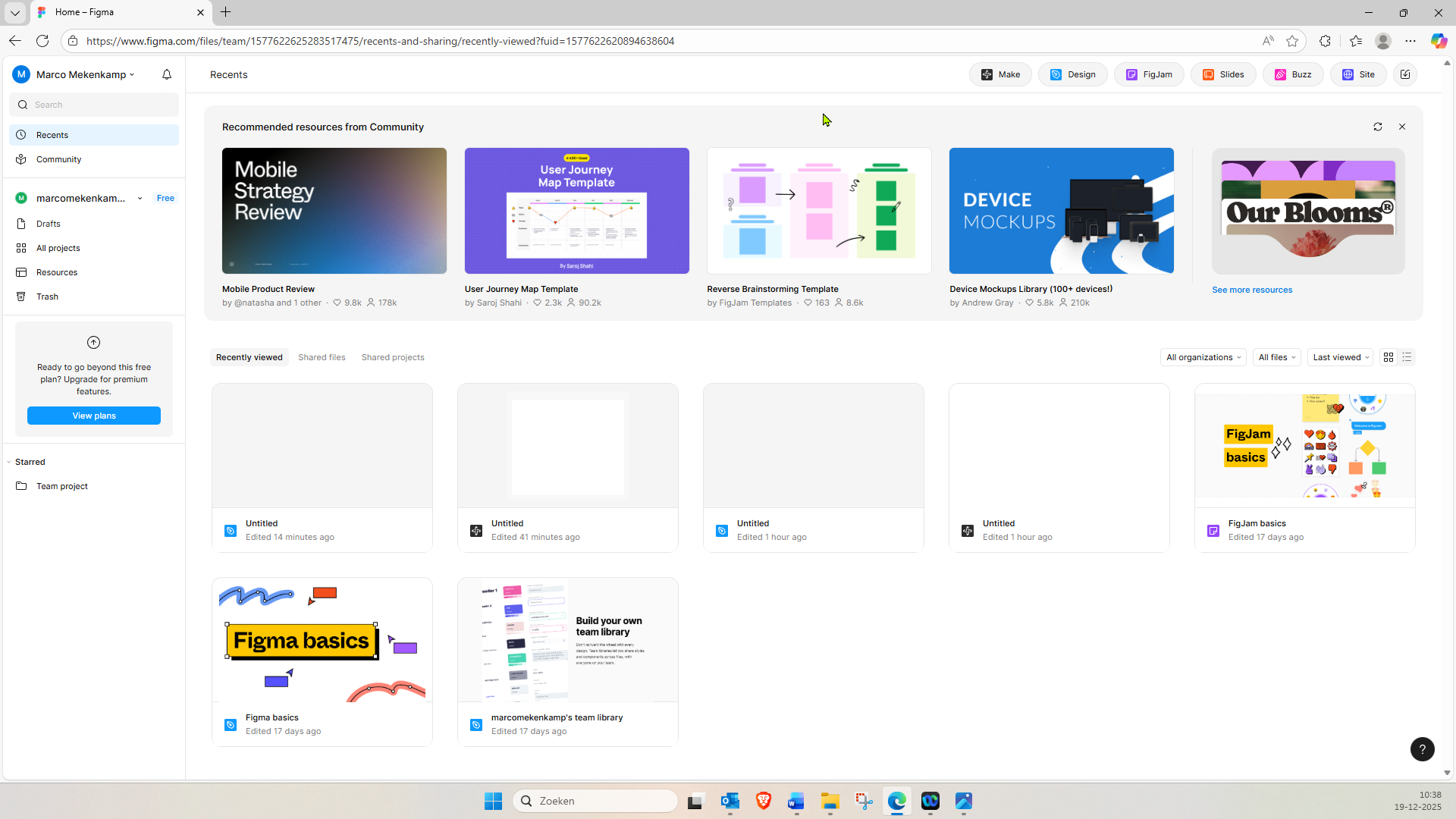This screenshot has height=819, width=1456.
Task: Click the import file icon button
Action: pos(1405,74)
